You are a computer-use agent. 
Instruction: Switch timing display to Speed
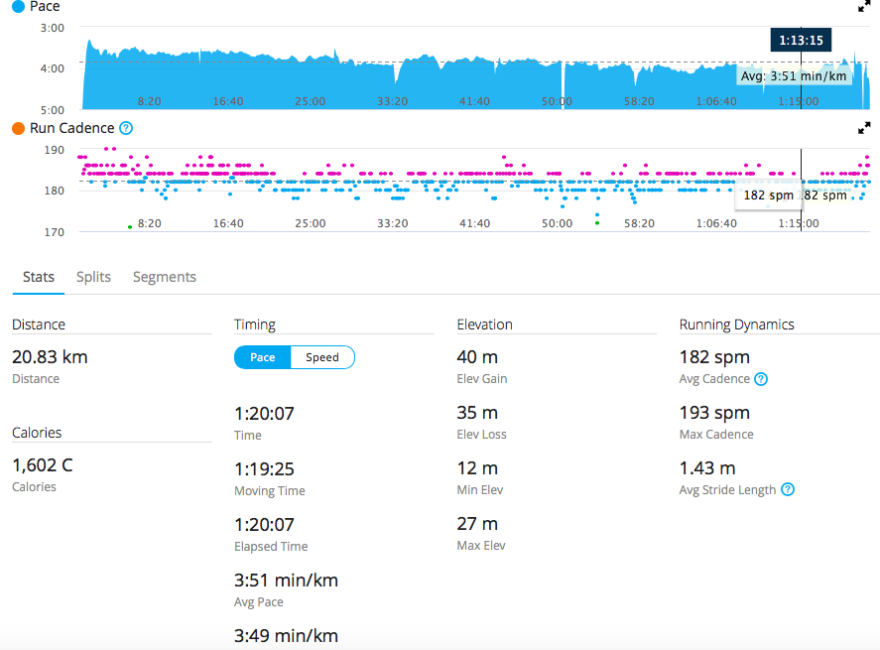tap(322, 358)
